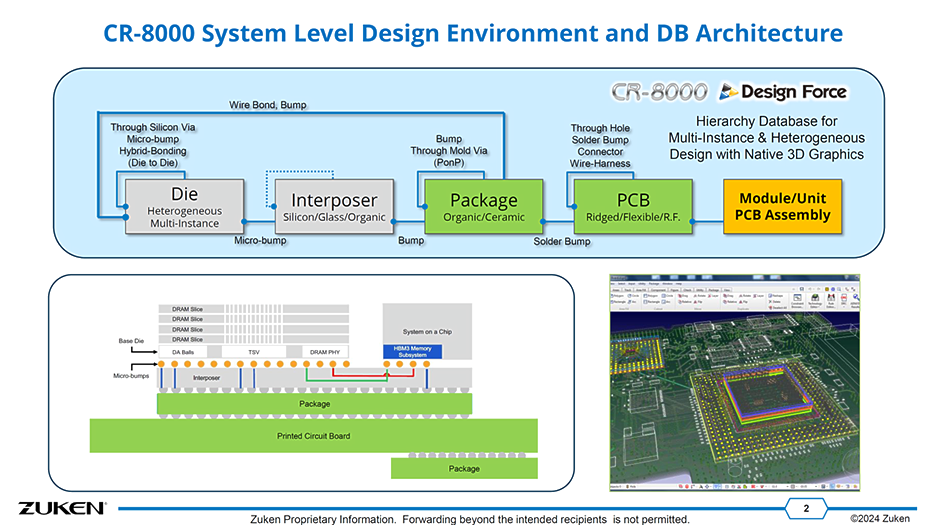
Task: Select the page number 2 badge
Action: tap(806, 508)
